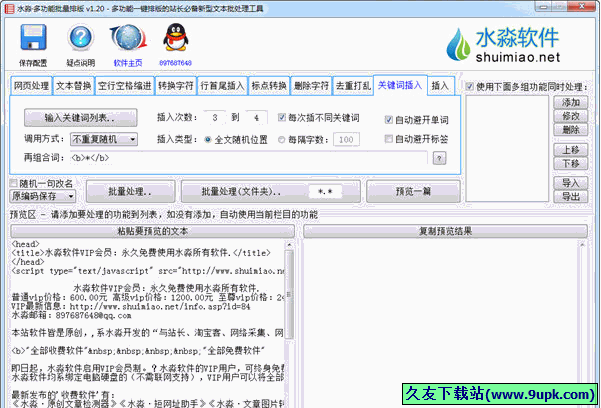Click the app icon in title bar
Image resolution: width=601 pixels, height=408 pixels.
9,8
